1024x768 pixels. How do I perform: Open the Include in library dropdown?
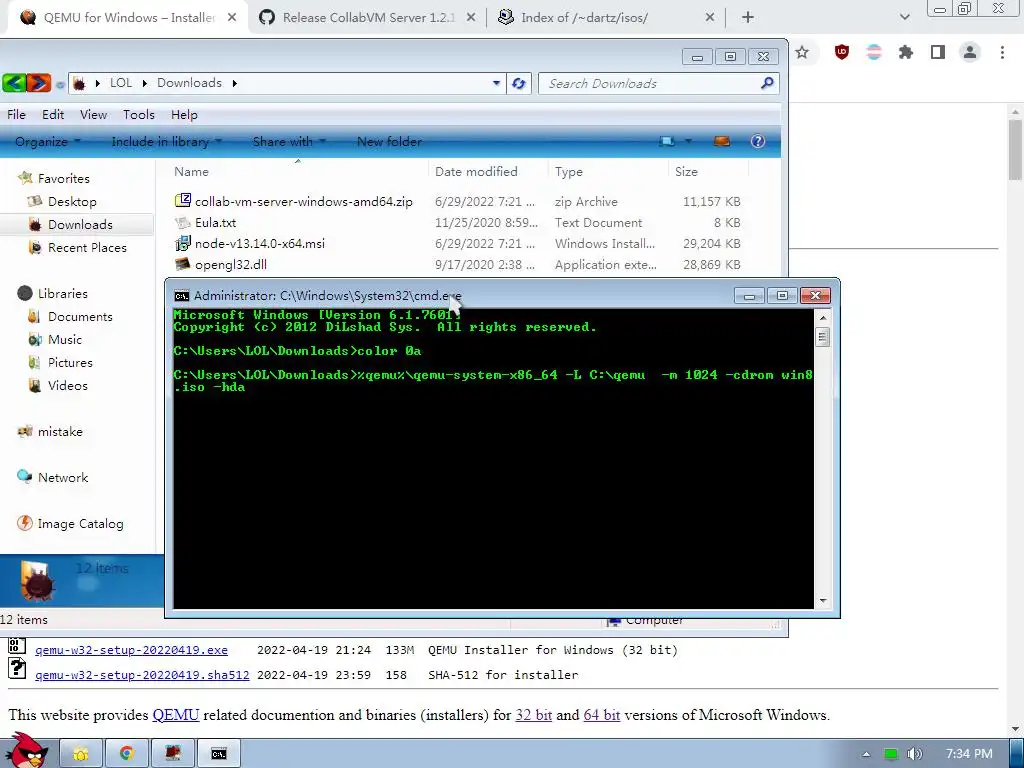tap(167, 141)
